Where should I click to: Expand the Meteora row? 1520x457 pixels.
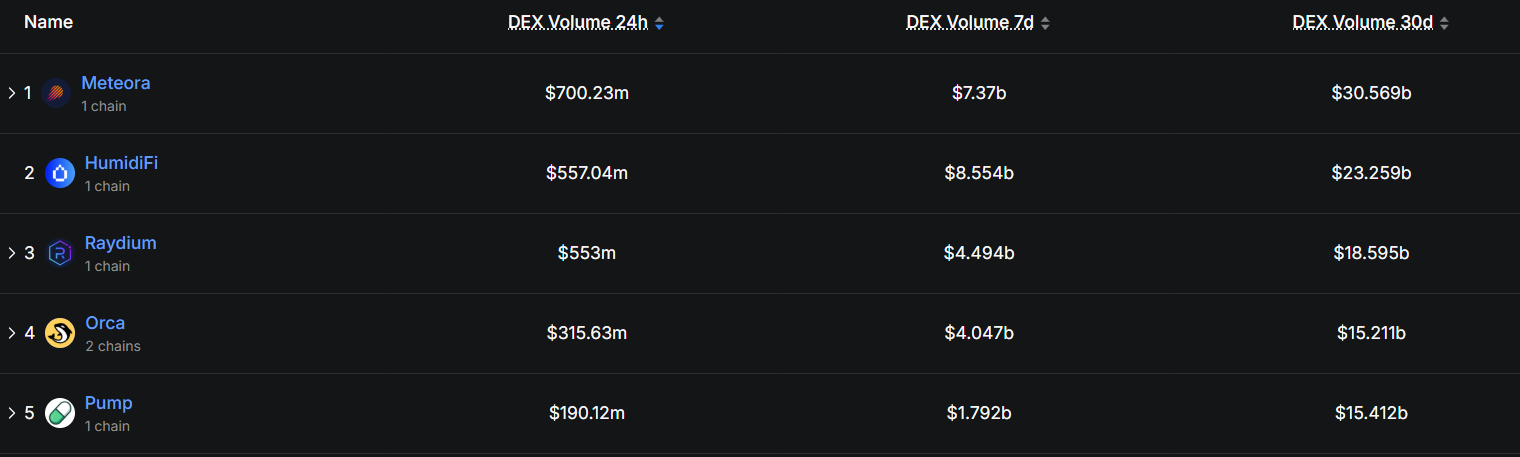(12, 93)
